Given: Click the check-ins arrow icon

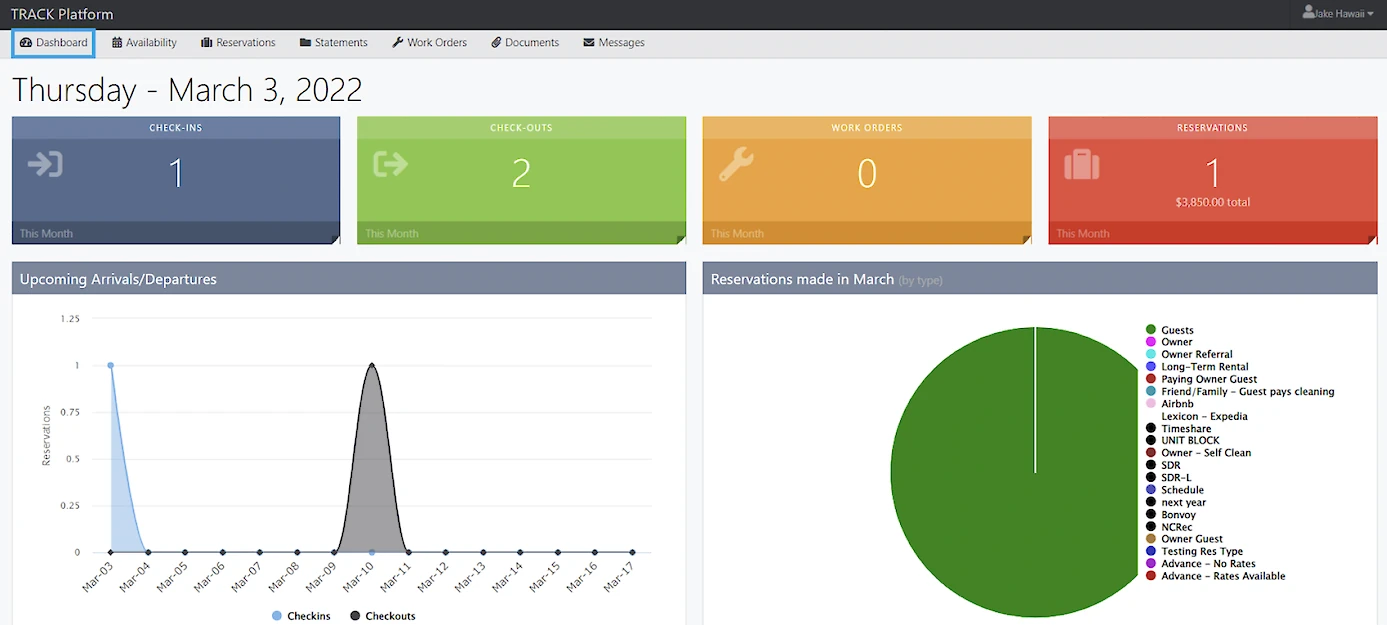Looking at the screenshot, I should [x=46, y=164].
